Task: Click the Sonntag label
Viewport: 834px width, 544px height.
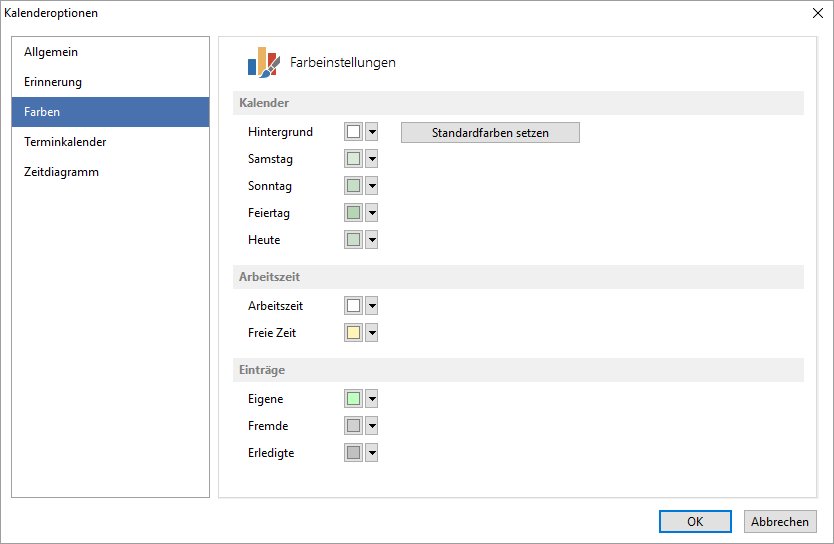Action: click(x=270, y=186)
